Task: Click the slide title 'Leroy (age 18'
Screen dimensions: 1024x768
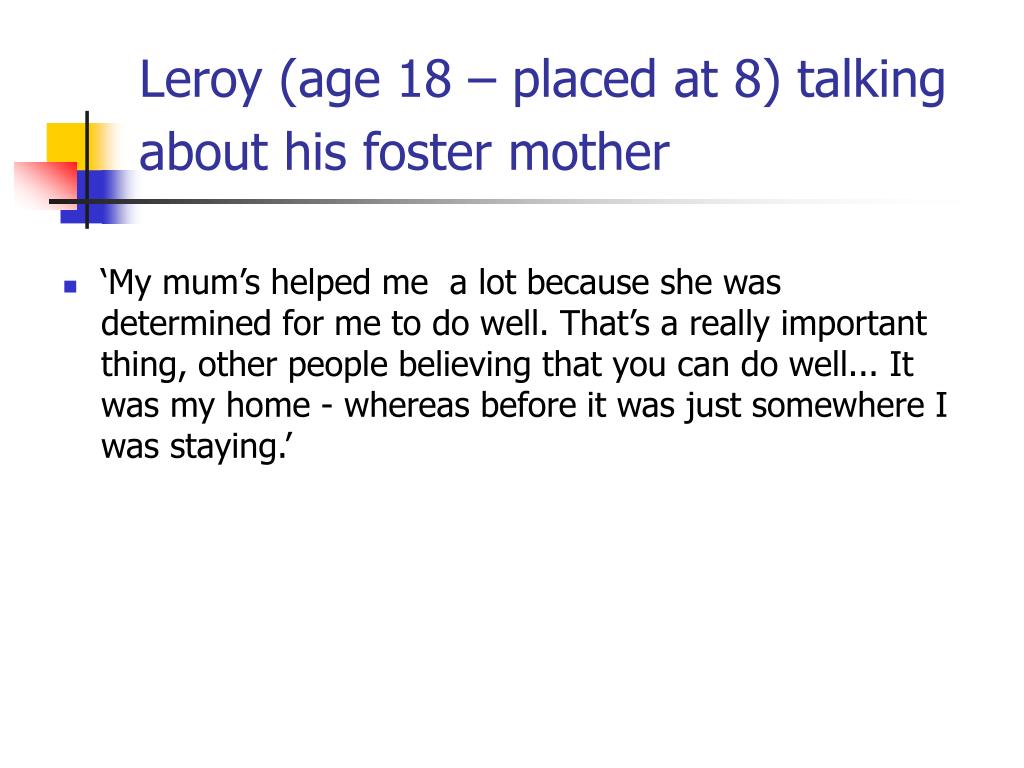Action: (295, 80)
